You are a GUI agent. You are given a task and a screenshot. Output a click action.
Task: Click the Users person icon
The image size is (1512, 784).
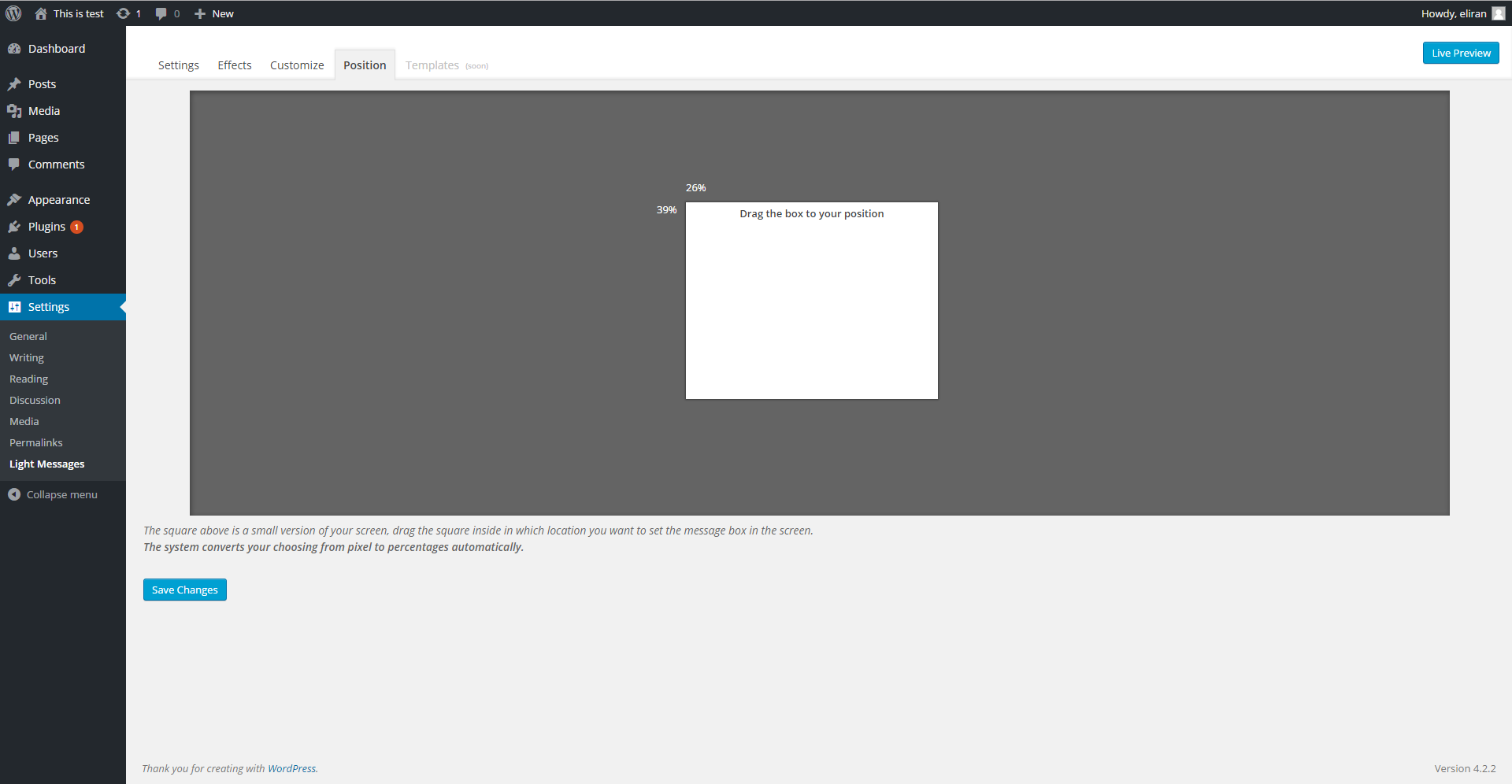coord(14,253)
